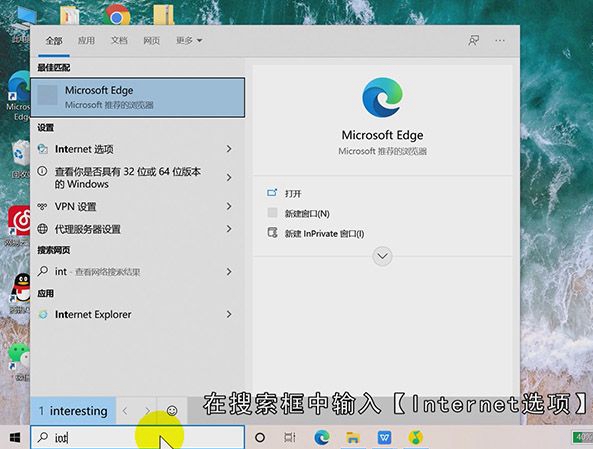Viewport: 593px width, 449px height.
Task: Open Internet 选项 settings result
Action: (x=138, y=149)
